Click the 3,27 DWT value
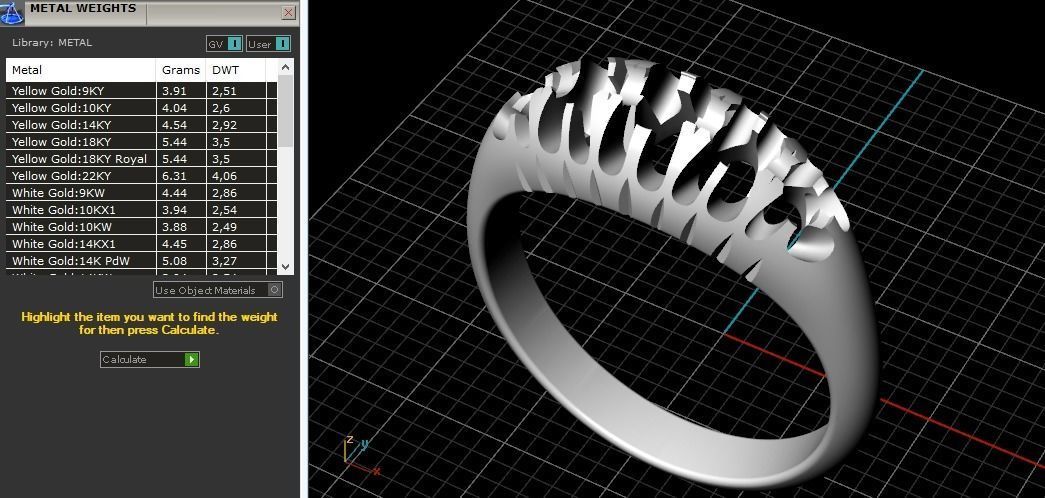1045x498 pixels. pos(225,261)
